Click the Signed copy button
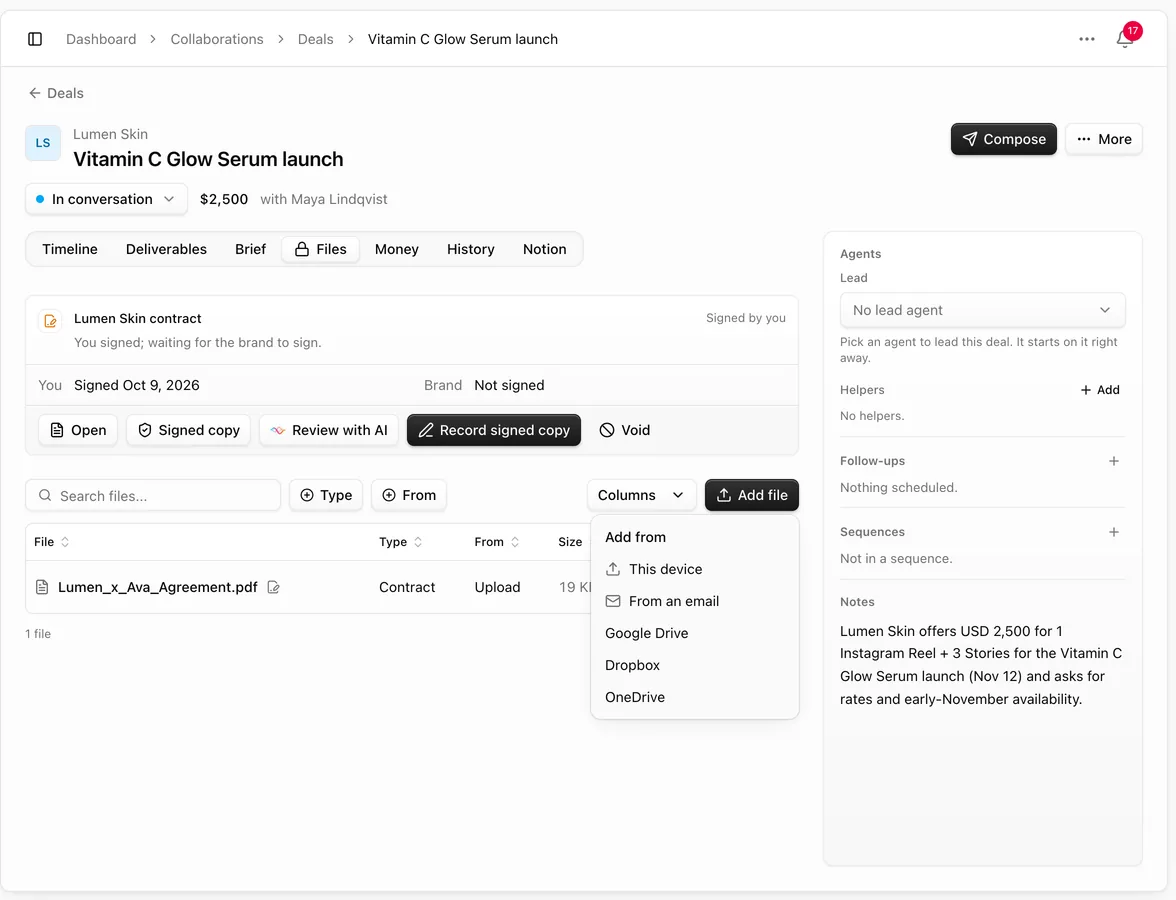Image resolution: width=1176 pixels, height=900 pixels. pyautogui.click(x=188, y=430)
